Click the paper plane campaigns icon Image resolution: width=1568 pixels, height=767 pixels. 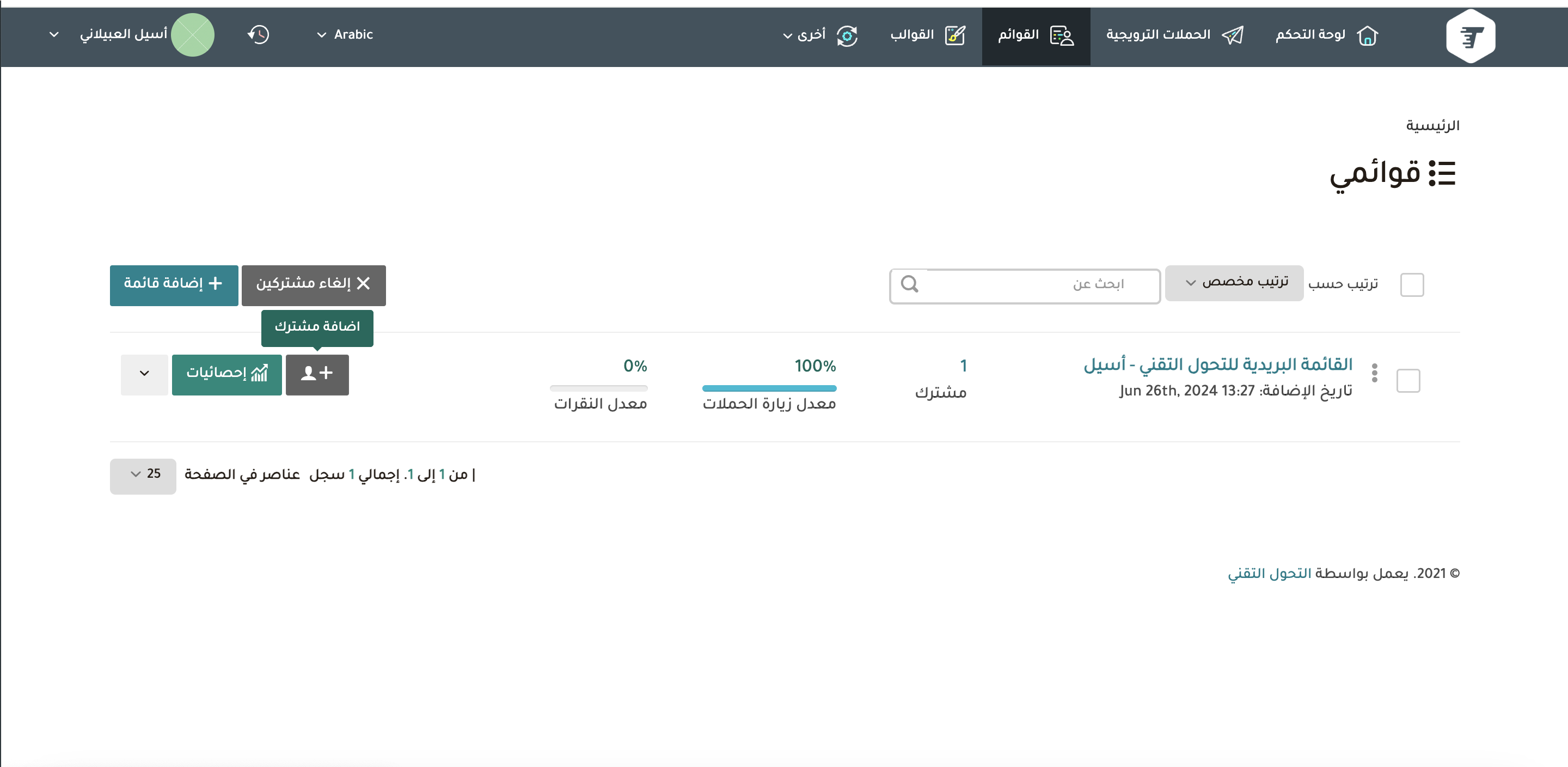(1233, 36)
